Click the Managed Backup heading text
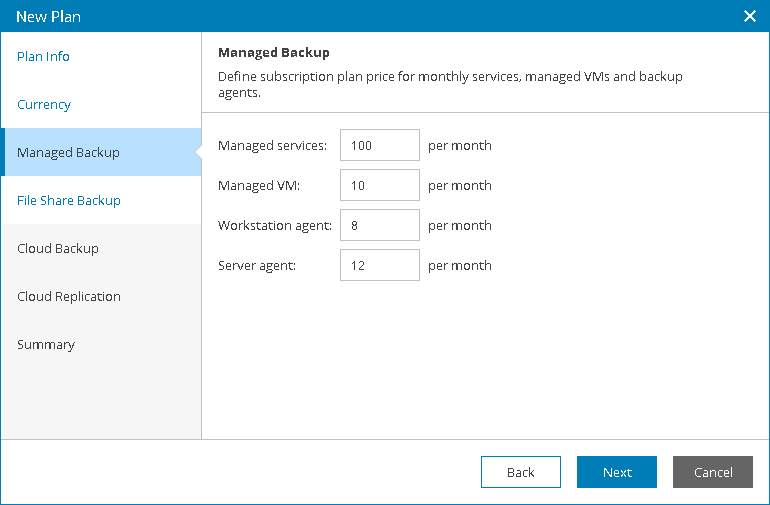770x505 pixels. click(274, 53)
